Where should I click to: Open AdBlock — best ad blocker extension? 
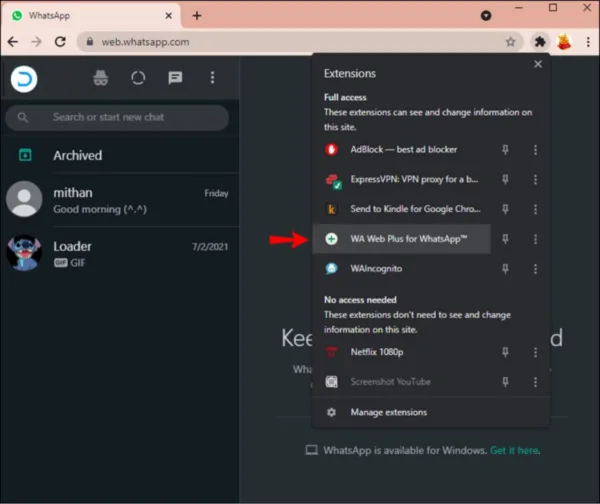[402, 150]
